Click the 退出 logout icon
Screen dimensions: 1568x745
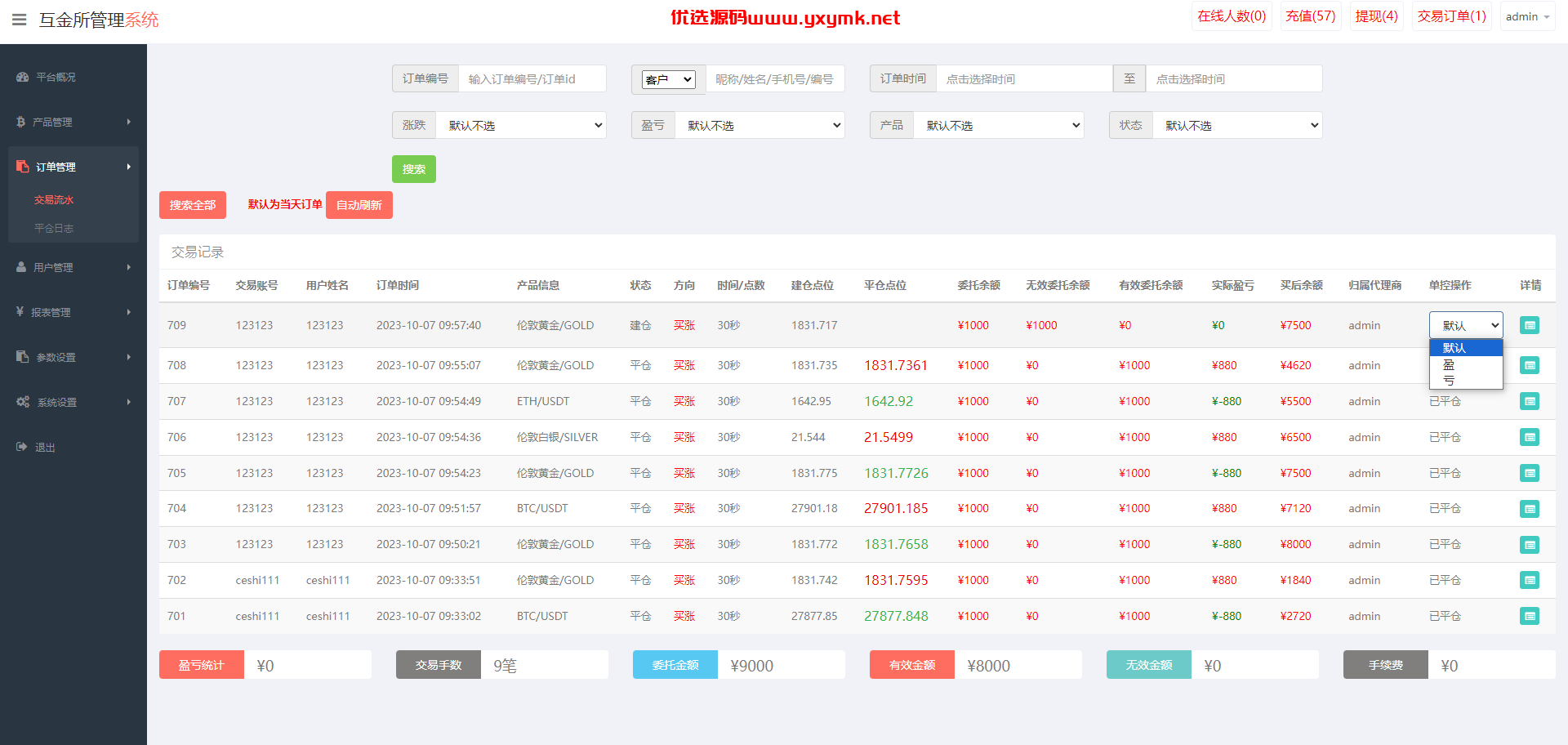pyautogui.click(x=21, y=447)
